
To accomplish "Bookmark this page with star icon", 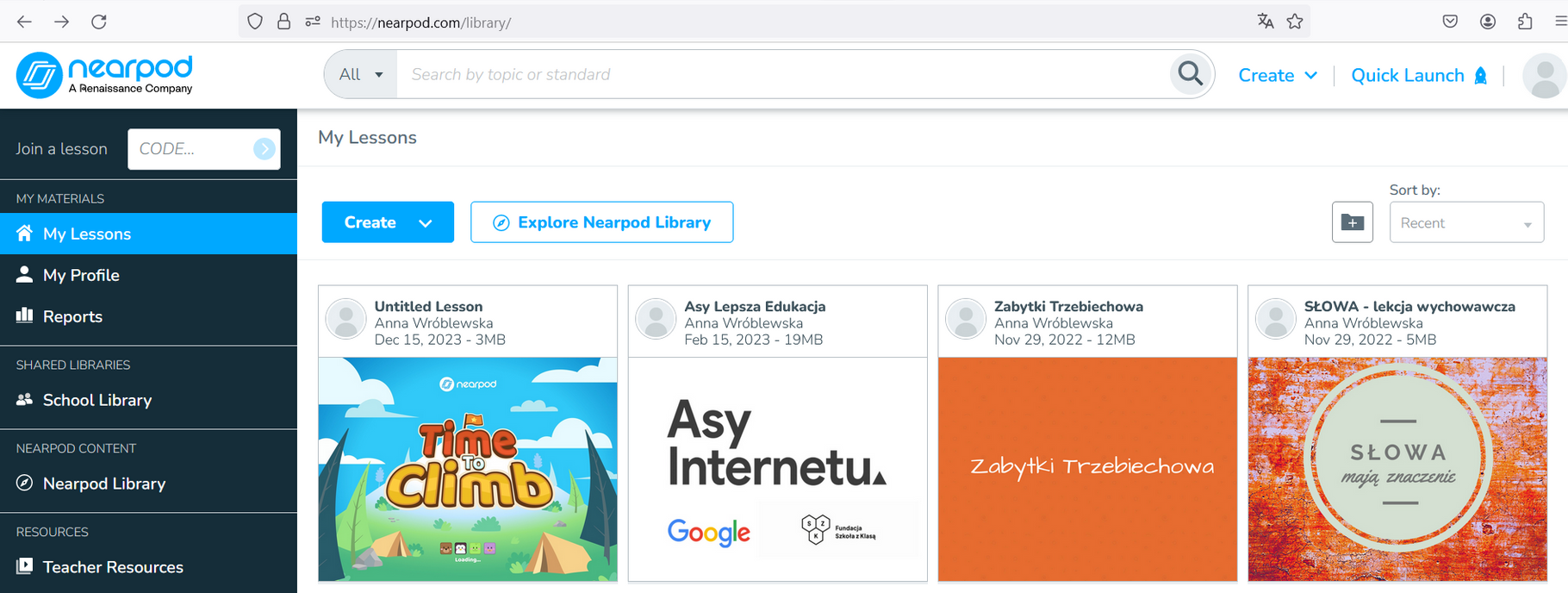I will pos(1294,22).
